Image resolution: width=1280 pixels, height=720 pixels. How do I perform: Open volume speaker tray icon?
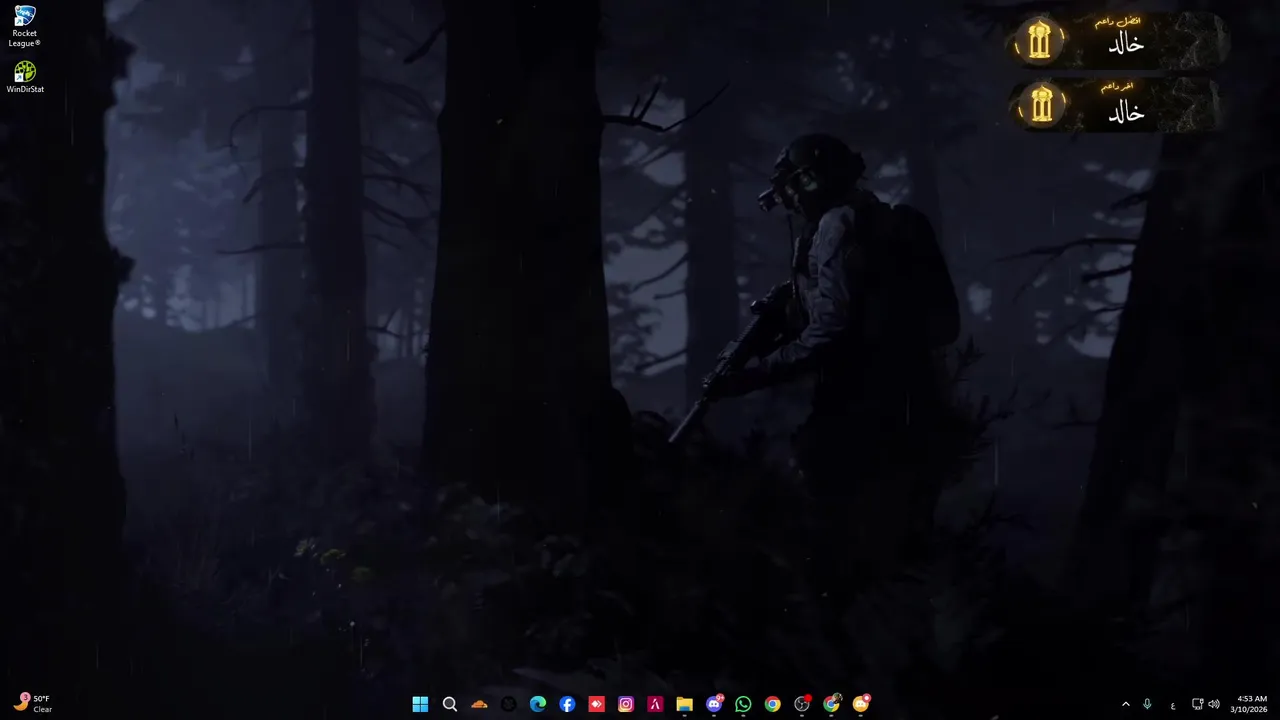[1214, 704]
